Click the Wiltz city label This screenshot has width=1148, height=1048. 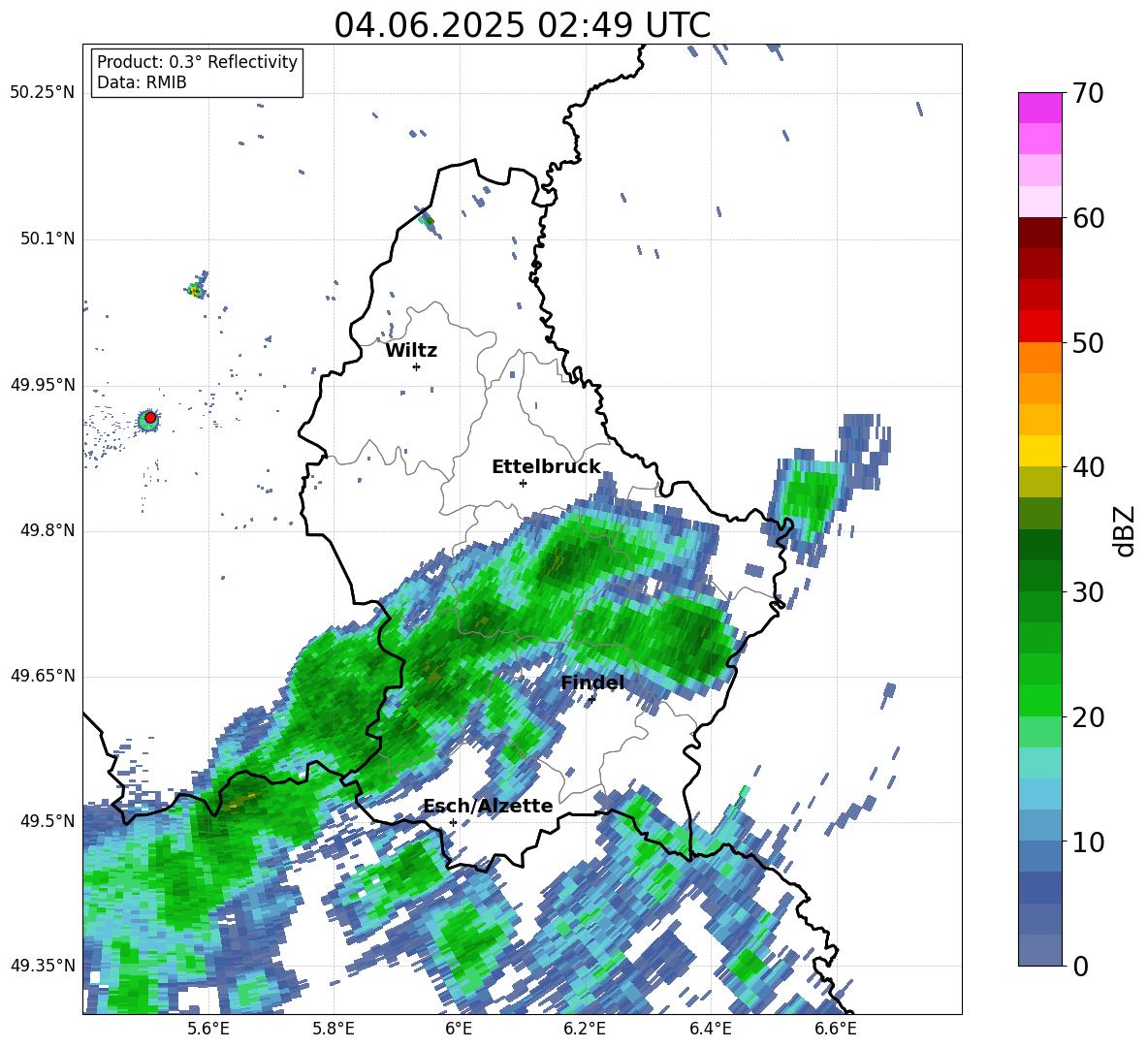pos(411,351)
